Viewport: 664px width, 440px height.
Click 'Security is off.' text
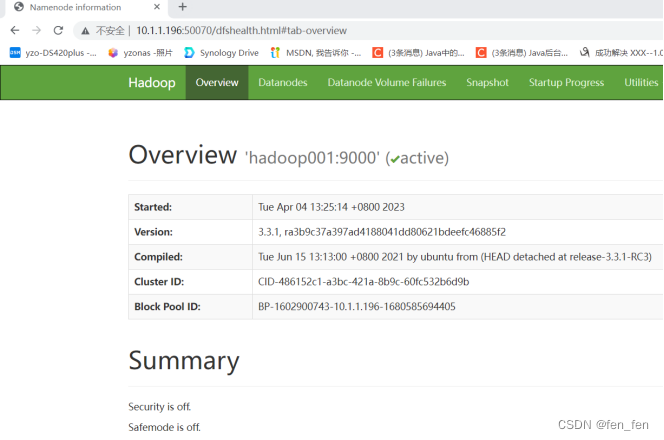coord(160,407)
